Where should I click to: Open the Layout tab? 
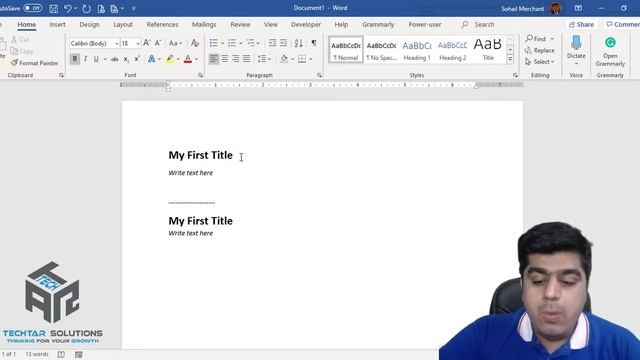click(123, 24)
